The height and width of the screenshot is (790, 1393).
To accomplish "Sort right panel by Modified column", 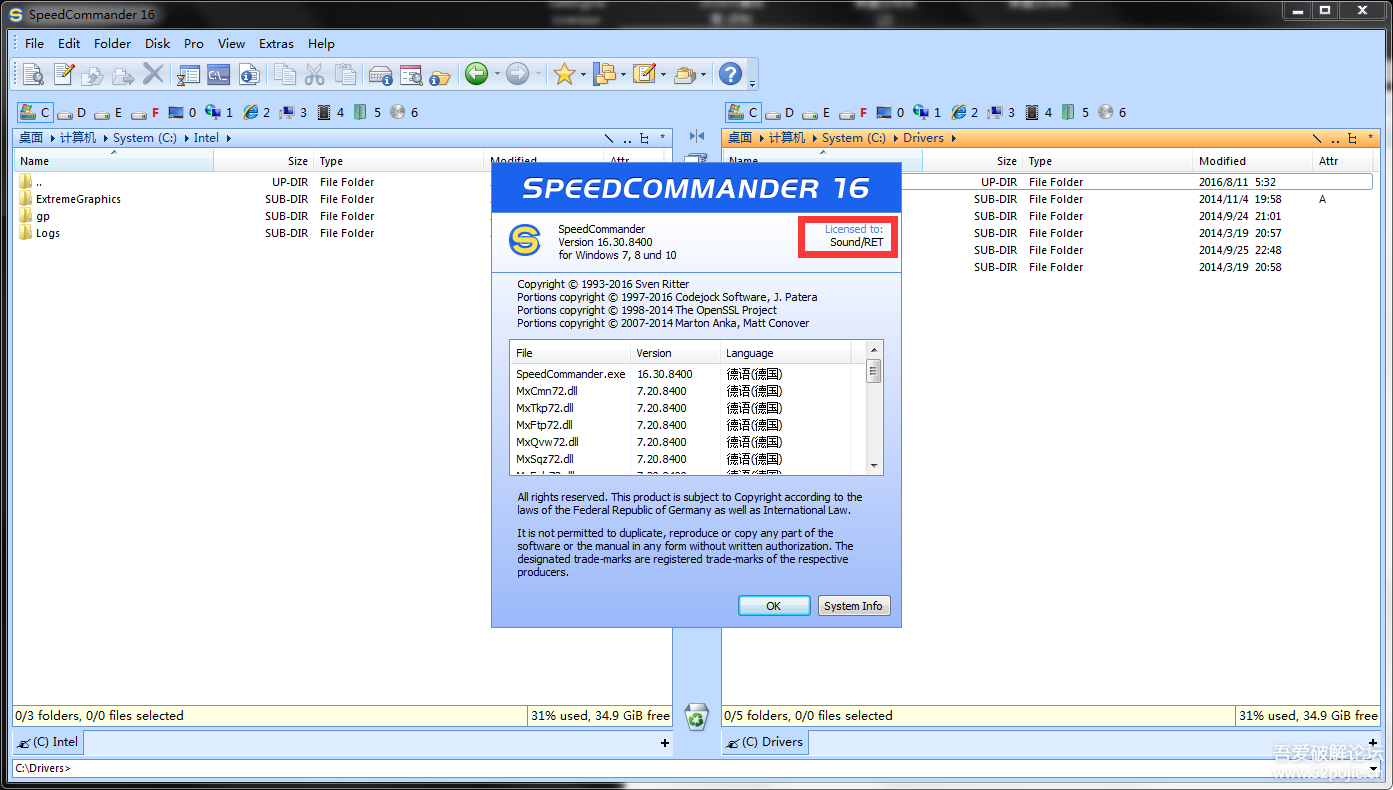I will pos(1253,161).
